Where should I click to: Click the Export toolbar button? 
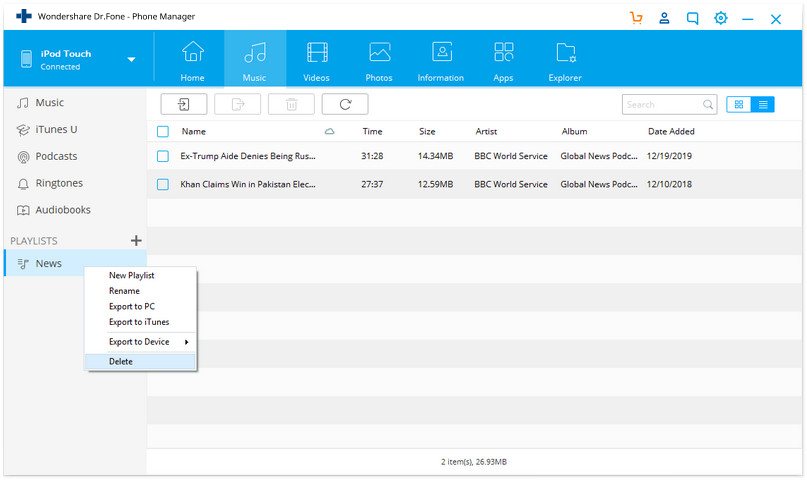click(237, 104)
